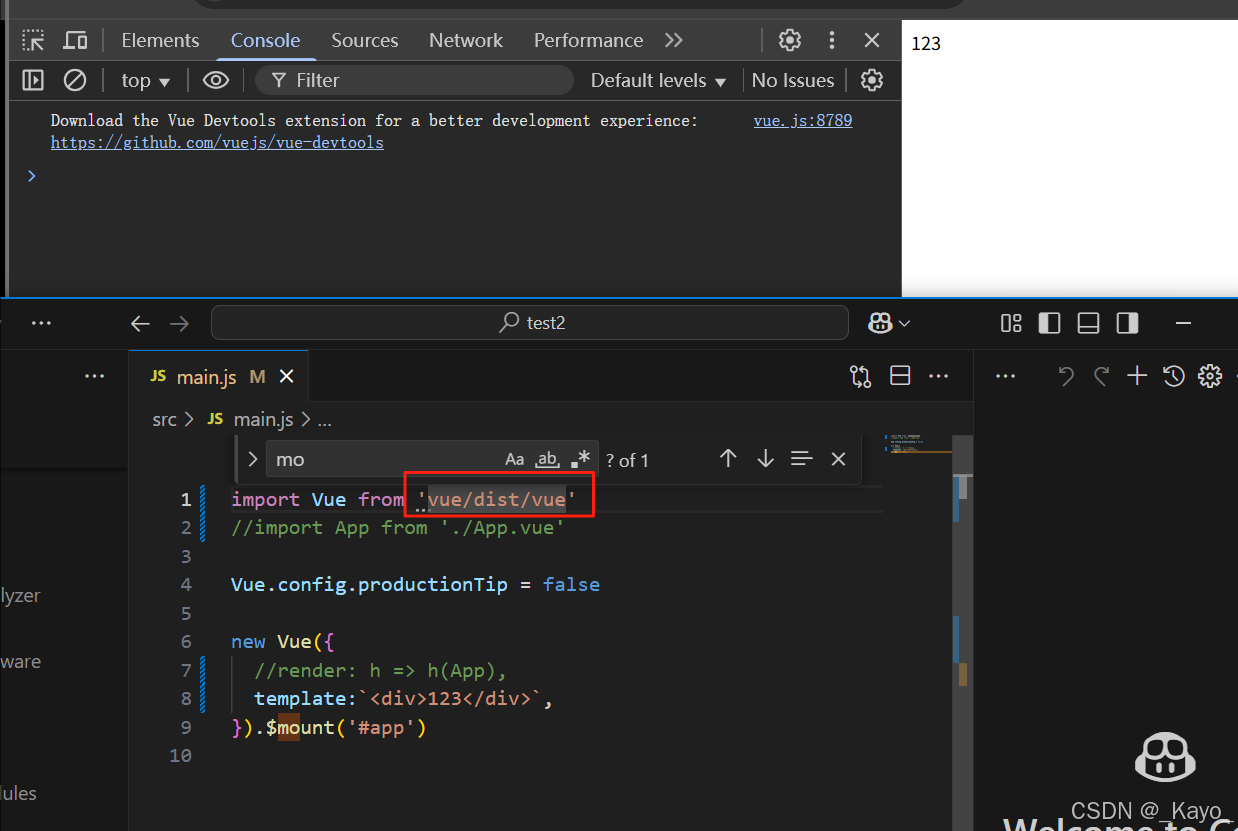Open the sidebar views ellipsis menu
The height and width of the screenshot is (831, 1238).
[x=95, y=376]
